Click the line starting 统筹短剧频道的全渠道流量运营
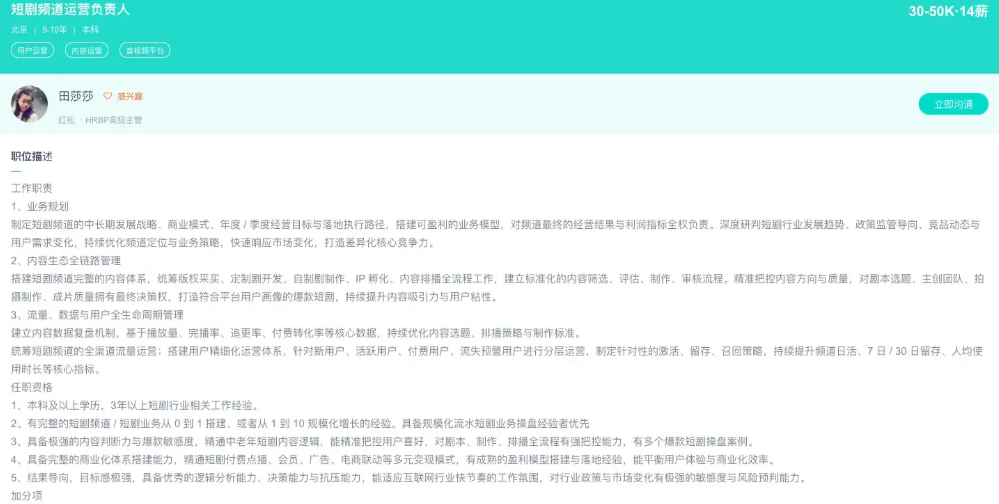 pyautogui.click(x=497, y=360)
